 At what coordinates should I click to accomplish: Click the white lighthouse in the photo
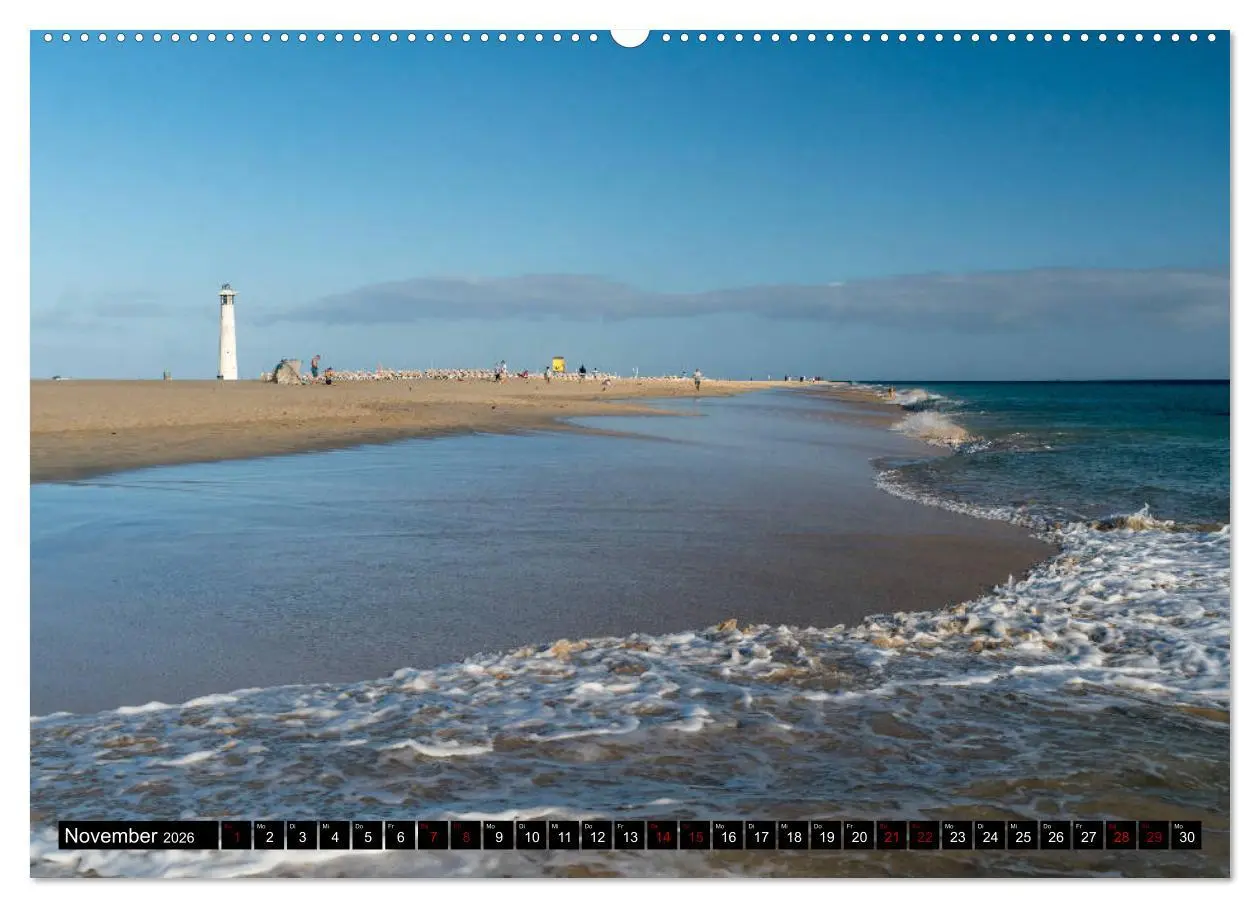(228, 332)
